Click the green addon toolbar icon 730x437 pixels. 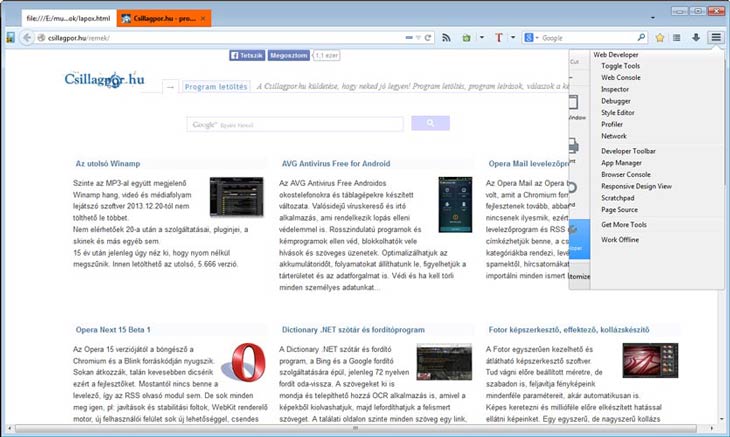tap(466, 38)
